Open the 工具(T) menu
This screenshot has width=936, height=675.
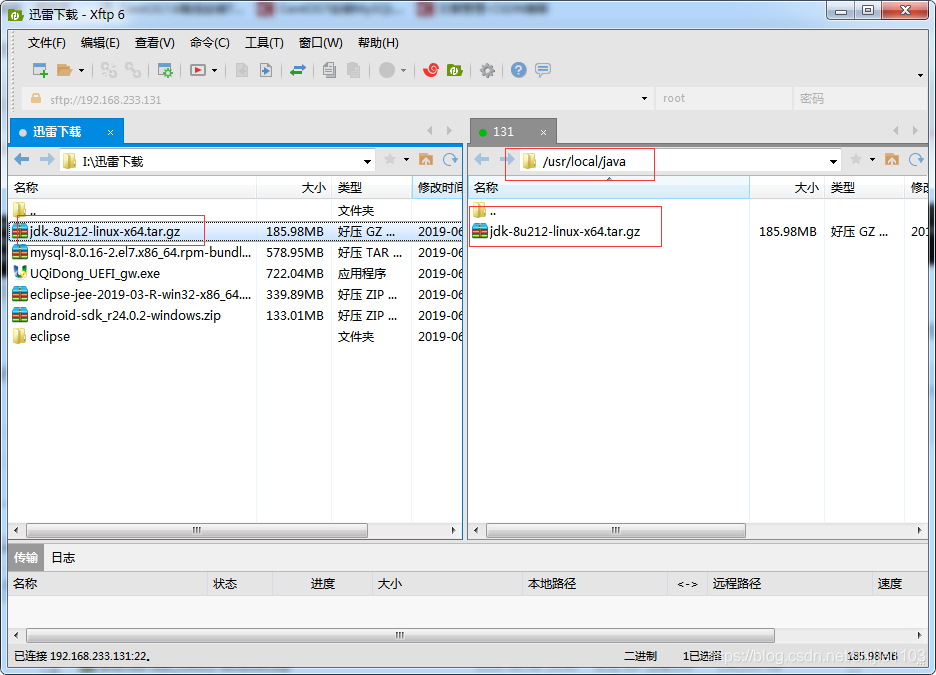point(264,43)
